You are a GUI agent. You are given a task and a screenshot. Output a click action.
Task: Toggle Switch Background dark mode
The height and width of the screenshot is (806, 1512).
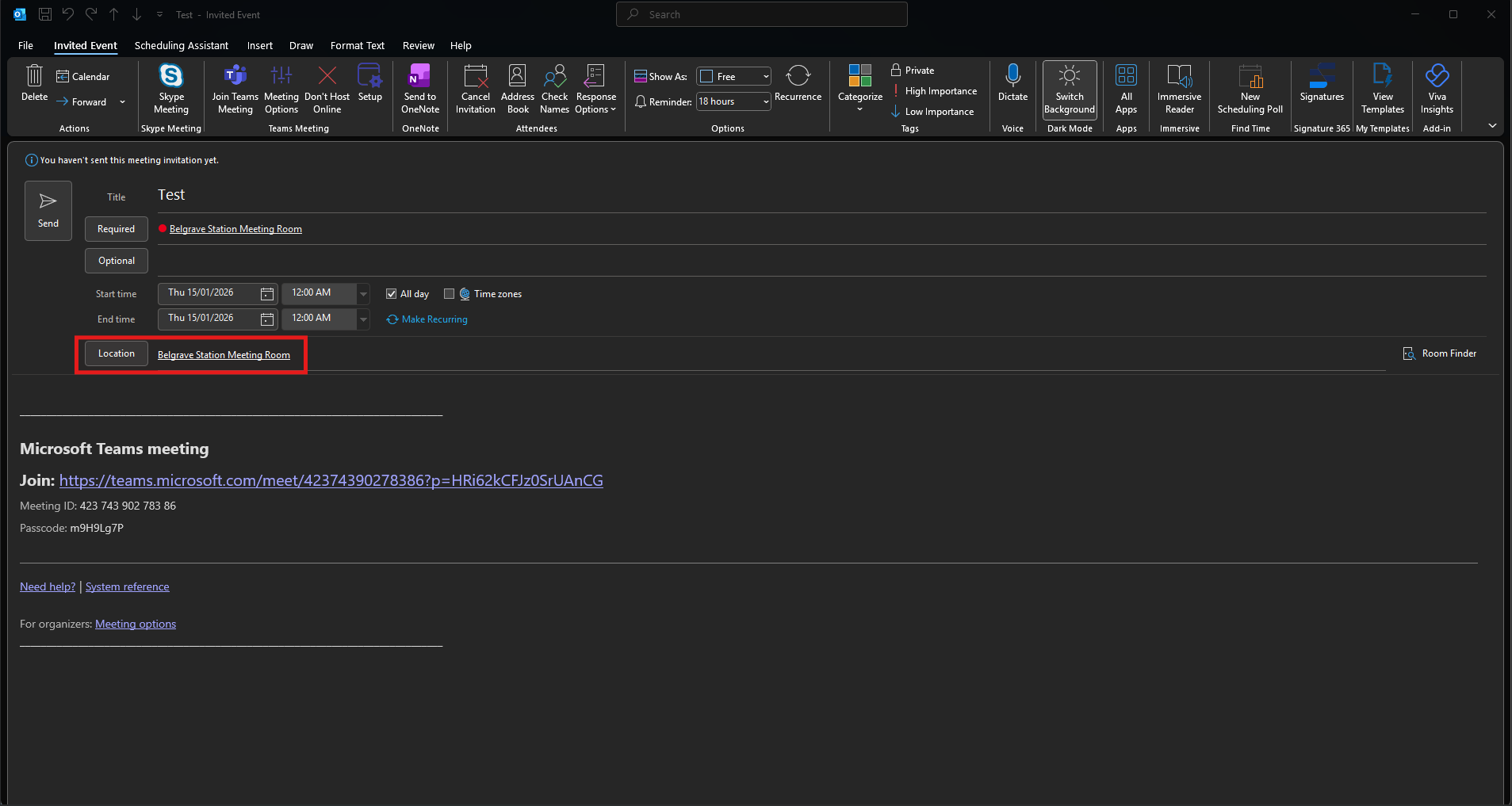coord(1069,78)
